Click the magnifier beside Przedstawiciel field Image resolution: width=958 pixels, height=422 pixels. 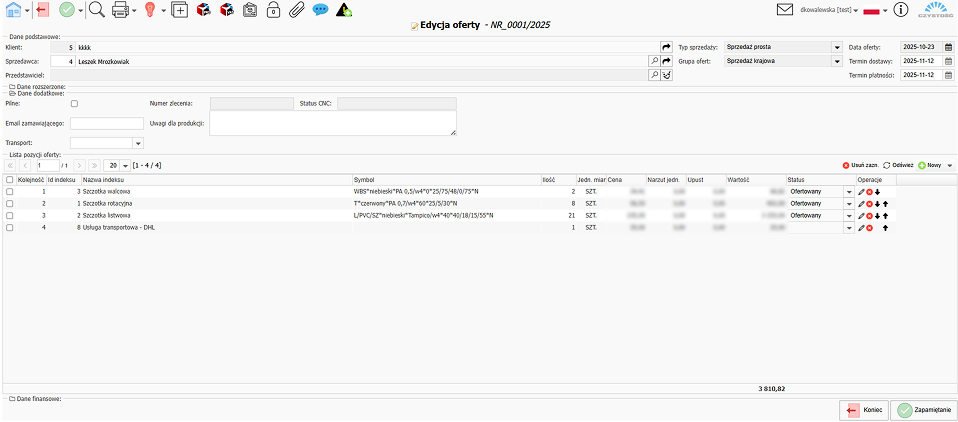click(x=654, y=75)
